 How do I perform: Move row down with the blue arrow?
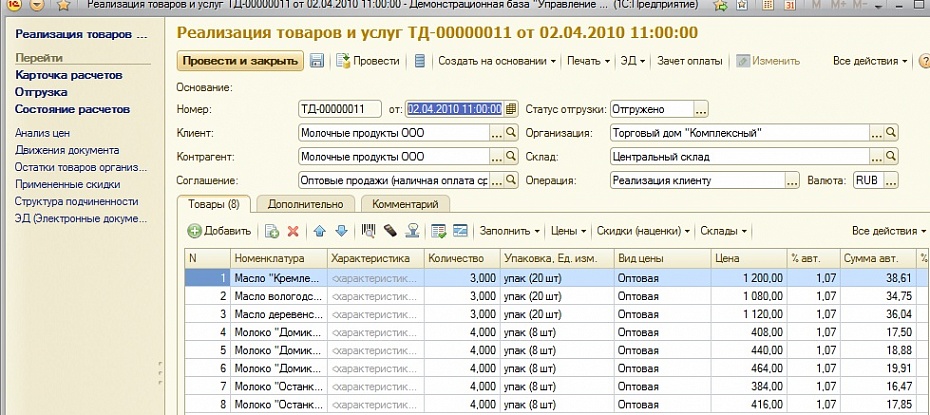point(341,231)
